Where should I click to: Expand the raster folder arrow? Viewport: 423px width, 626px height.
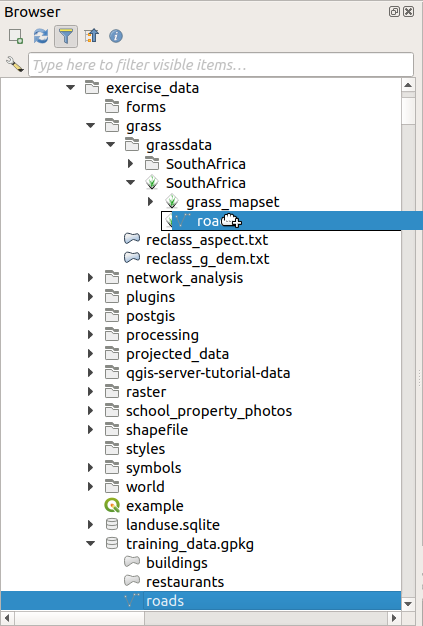[91, 391]
